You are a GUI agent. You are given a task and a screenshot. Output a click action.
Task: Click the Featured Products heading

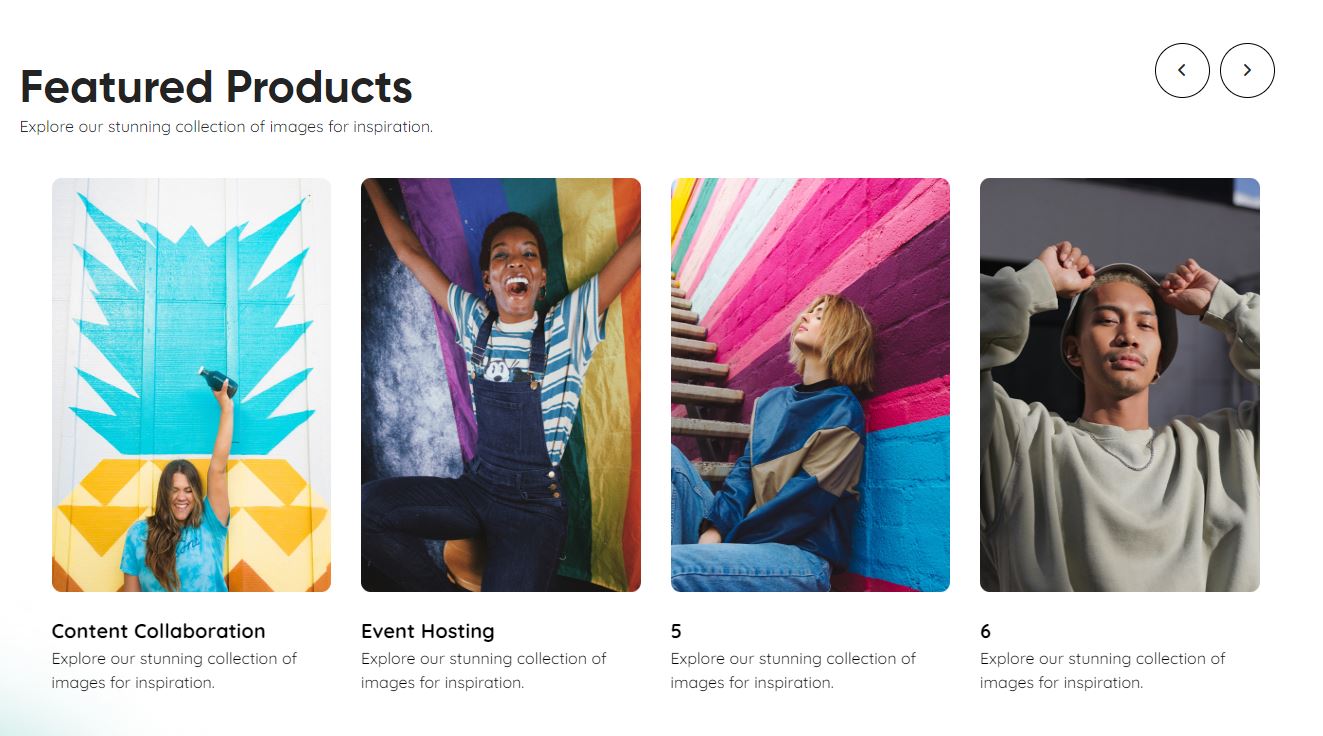tap(216, 87)
